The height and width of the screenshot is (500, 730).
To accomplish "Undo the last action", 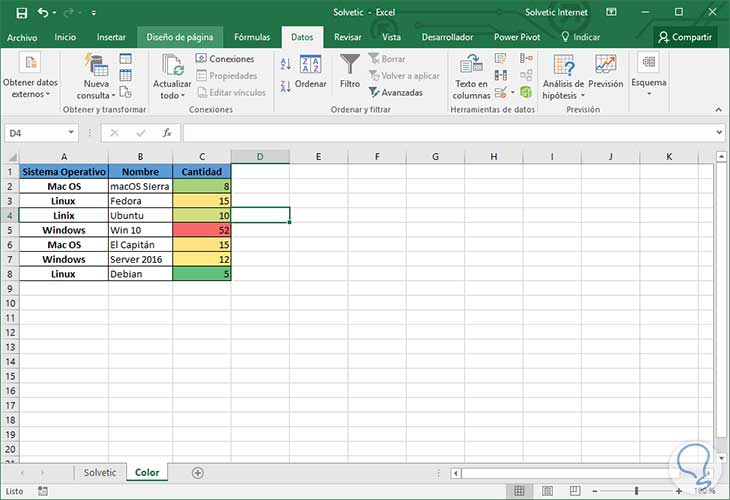I will [x=43, y=13].
